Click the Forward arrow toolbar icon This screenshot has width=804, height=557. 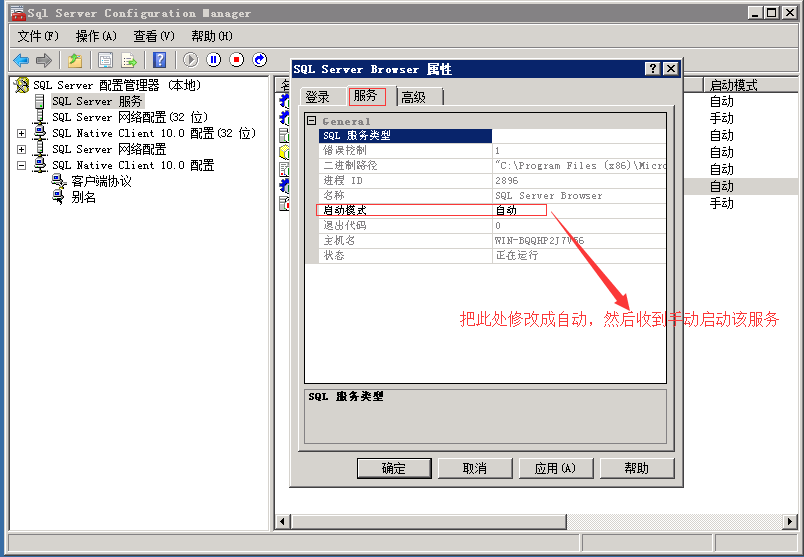(44, 60)
